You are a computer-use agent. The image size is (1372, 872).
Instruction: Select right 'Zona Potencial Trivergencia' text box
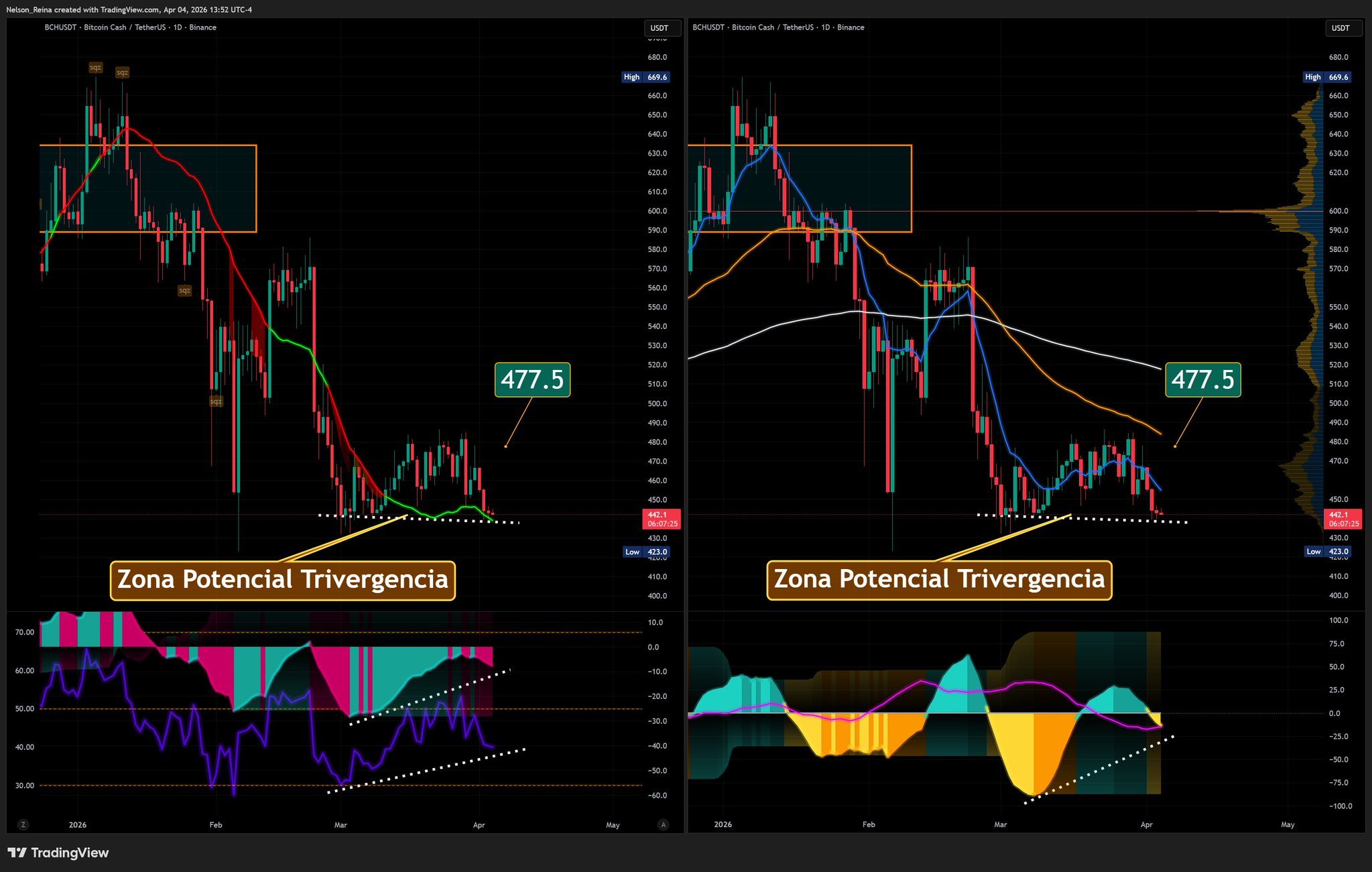click(x=939, y=580)
